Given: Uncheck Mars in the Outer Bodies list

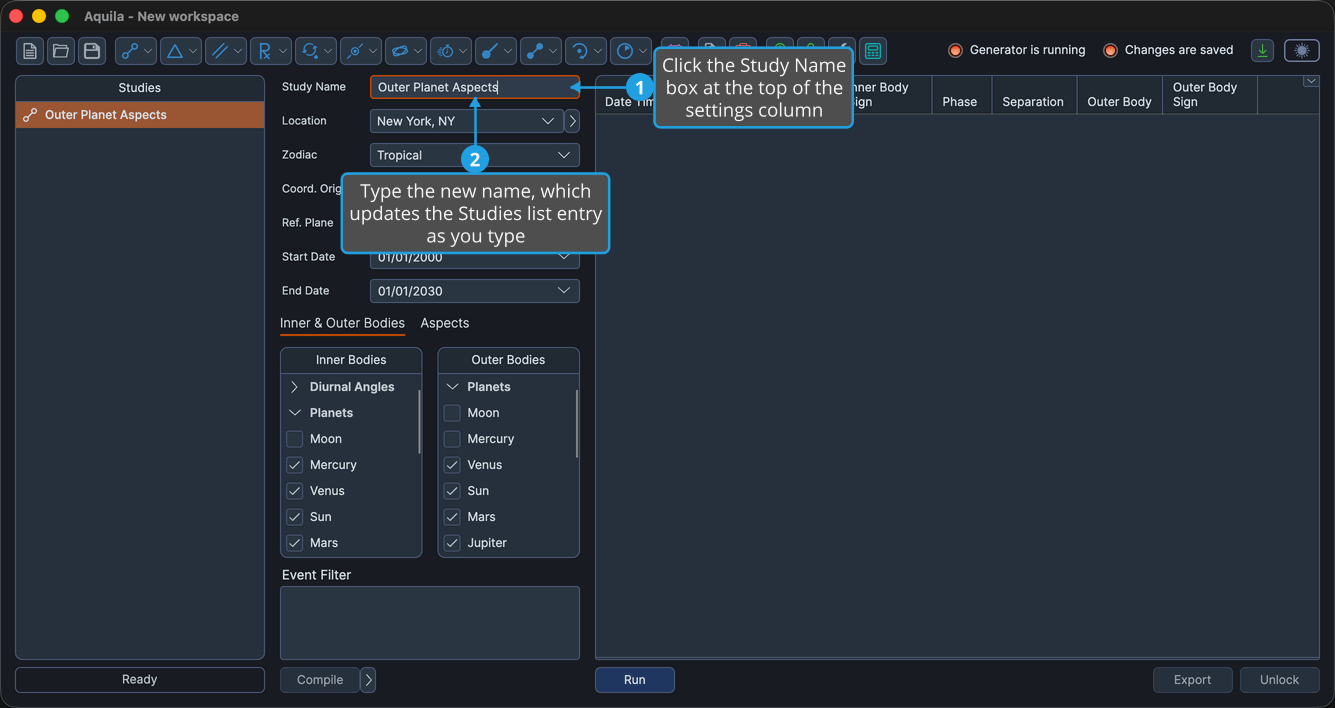Looking at the screenshot, I should click(x=452, y=517).
